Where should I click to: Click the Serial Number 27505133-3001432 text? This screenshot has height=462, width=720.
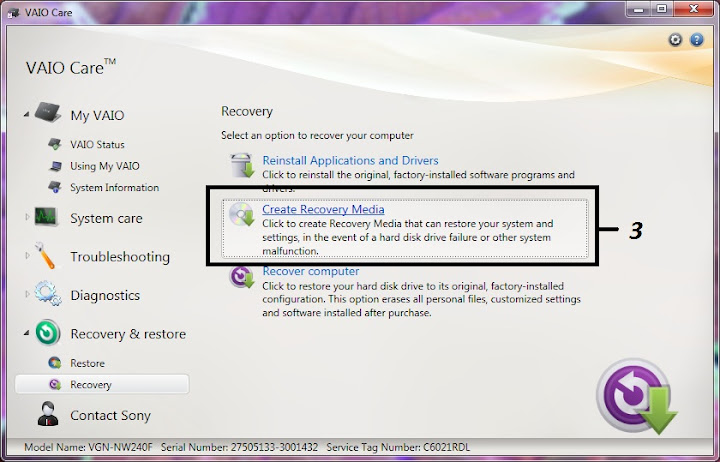[239, 447]
